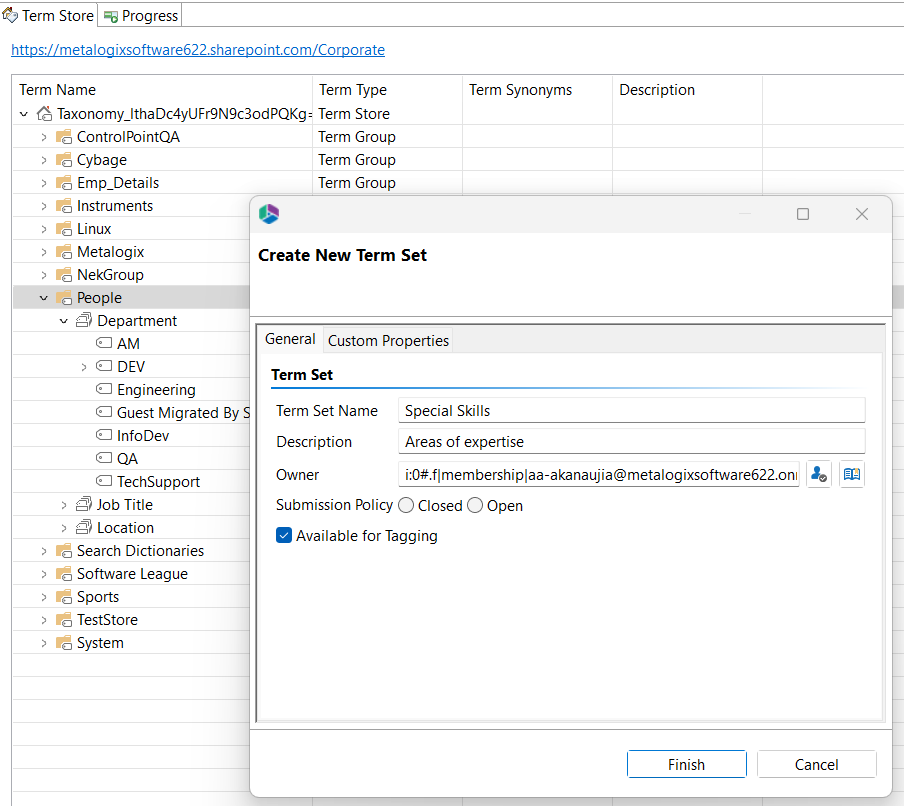Switch to the Custom Properties tab
904x806 pixels.
point(388,341)
